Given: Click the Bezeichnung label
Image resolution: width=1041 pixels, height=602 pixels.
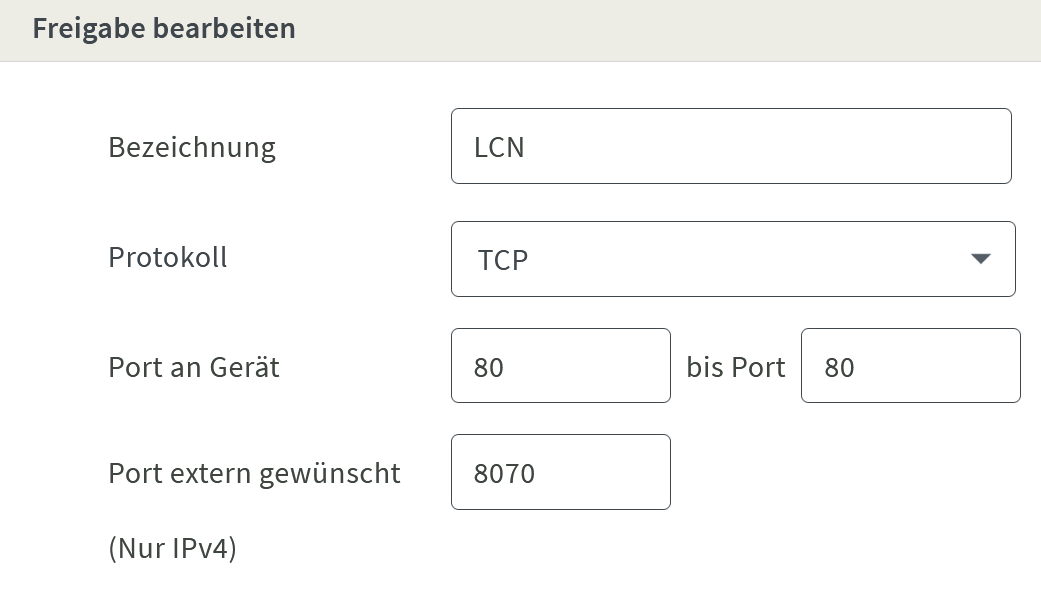Looking at the screenshot, I should [x=192, y=147].
